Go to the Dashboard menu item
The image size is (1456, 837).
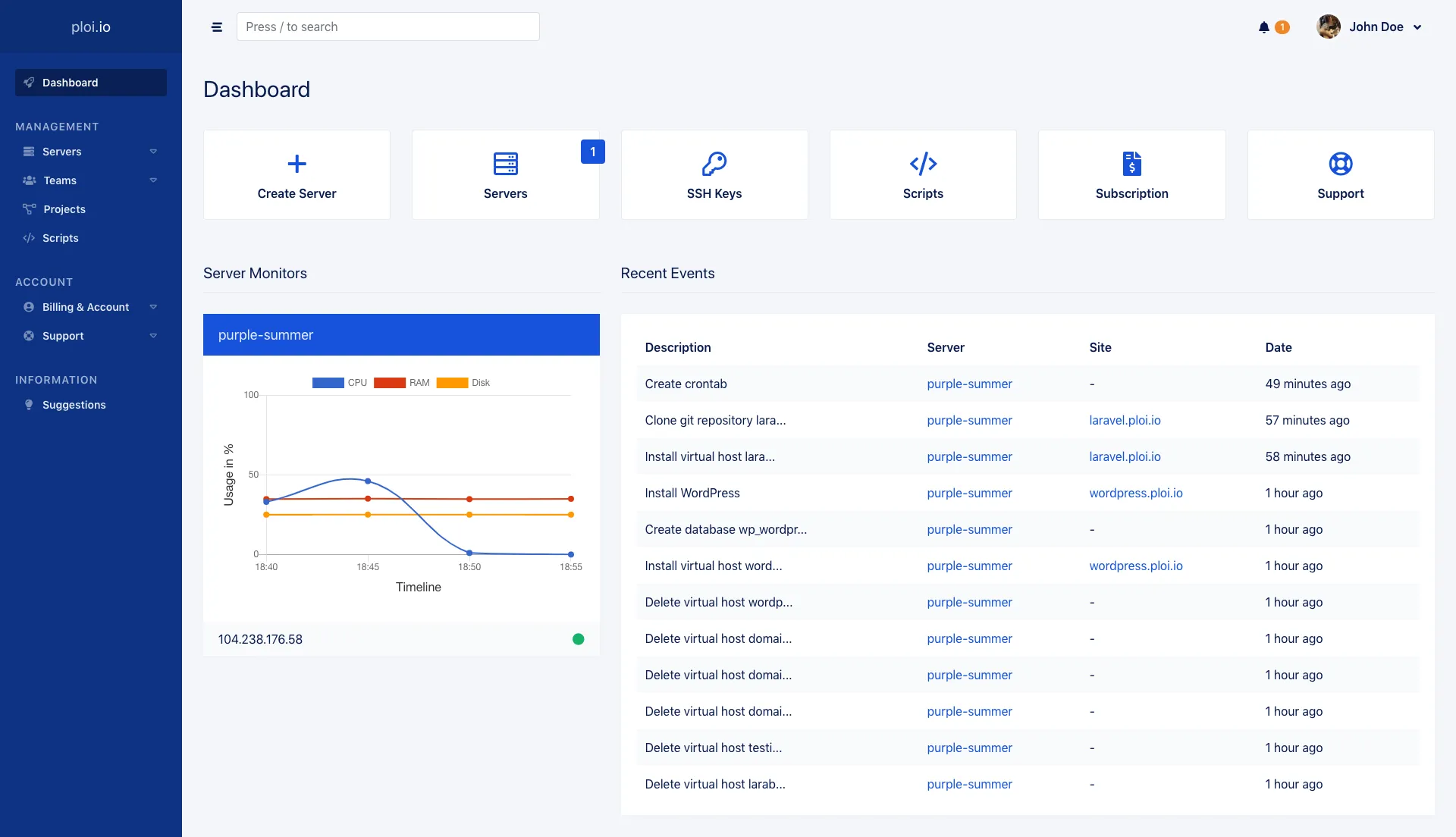tap(70, 82)
